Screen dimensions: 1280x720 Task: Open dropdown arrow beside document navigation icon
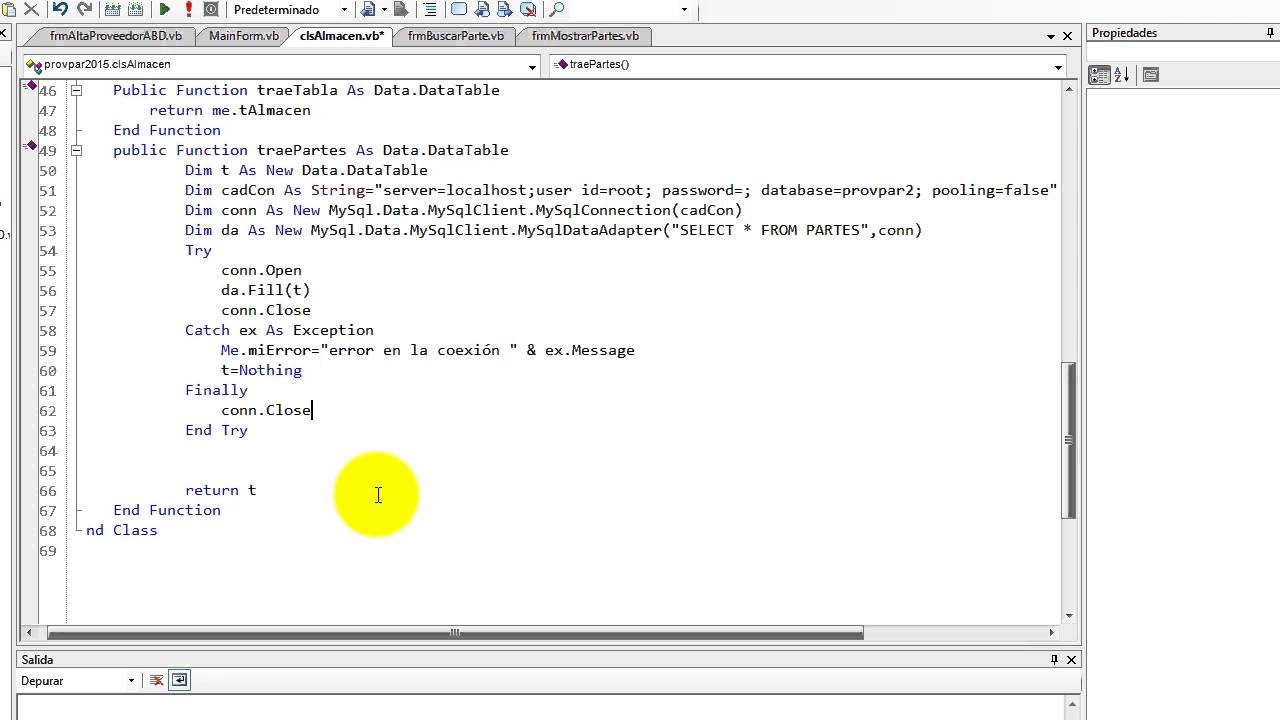click(x=384, y=10)
